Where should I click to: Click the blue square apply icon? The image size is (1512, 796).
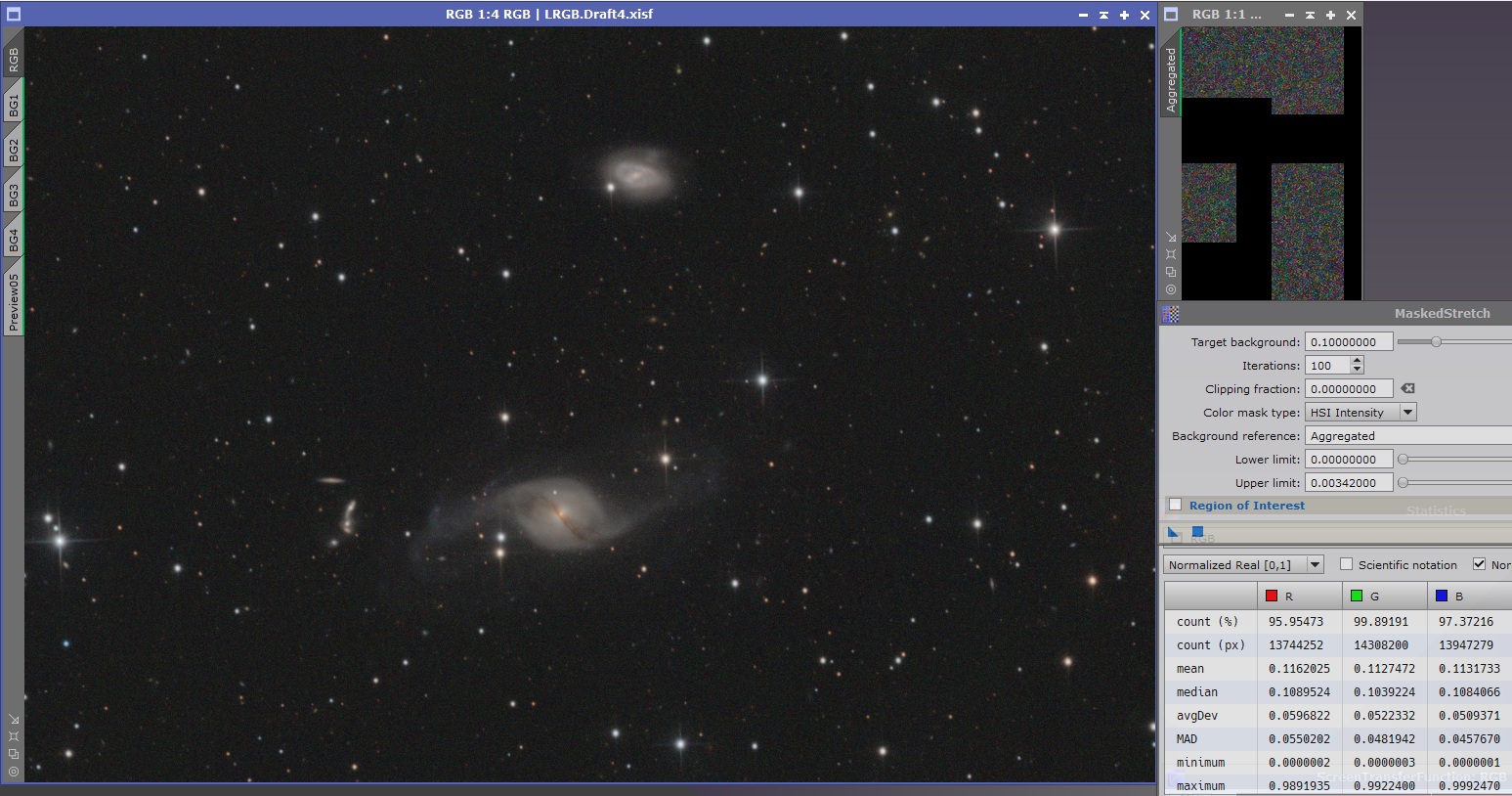tap(1197, 531)
